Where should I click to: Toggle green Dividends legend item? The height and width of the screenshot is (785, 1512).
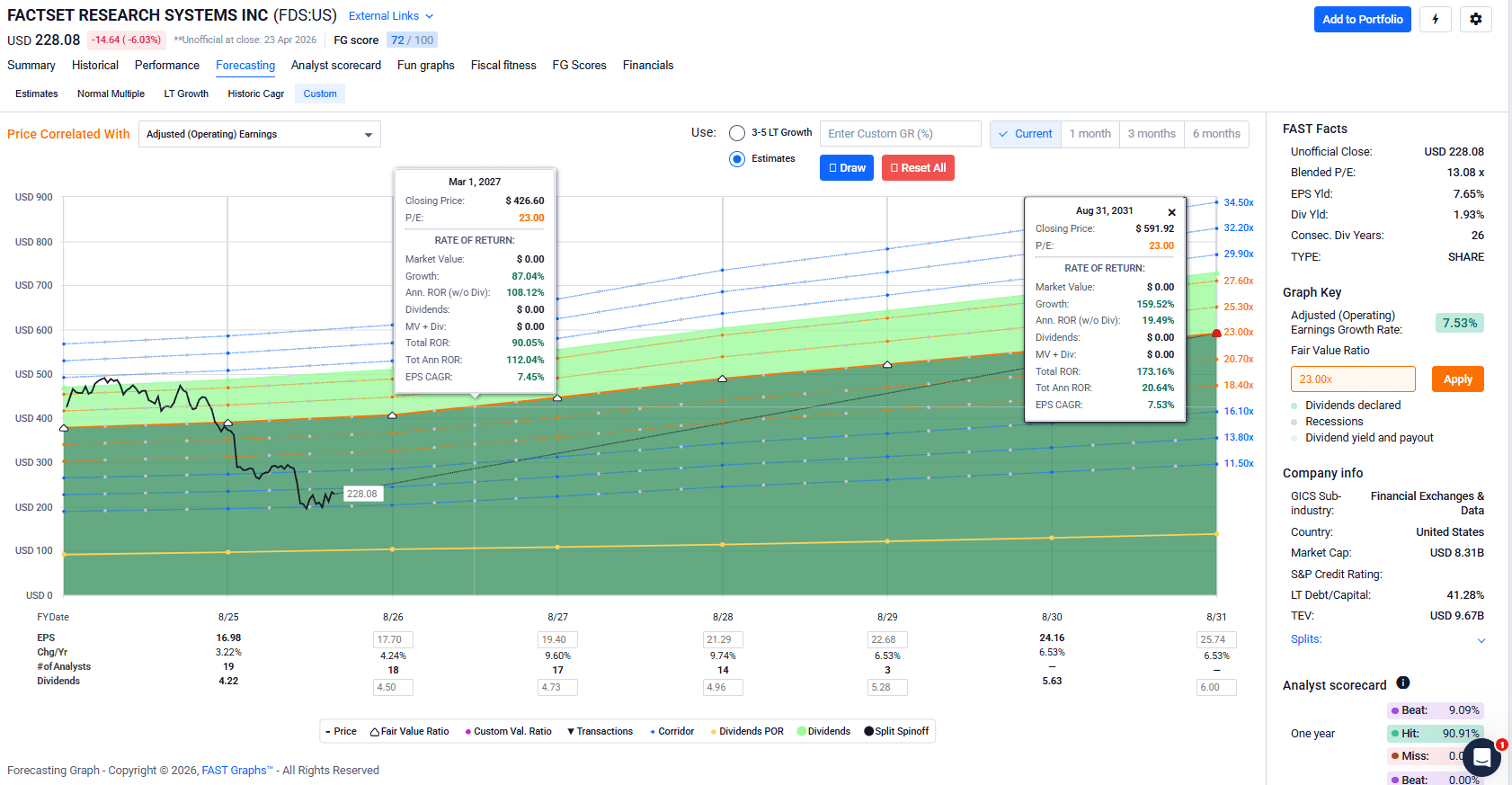coord(823,732)
